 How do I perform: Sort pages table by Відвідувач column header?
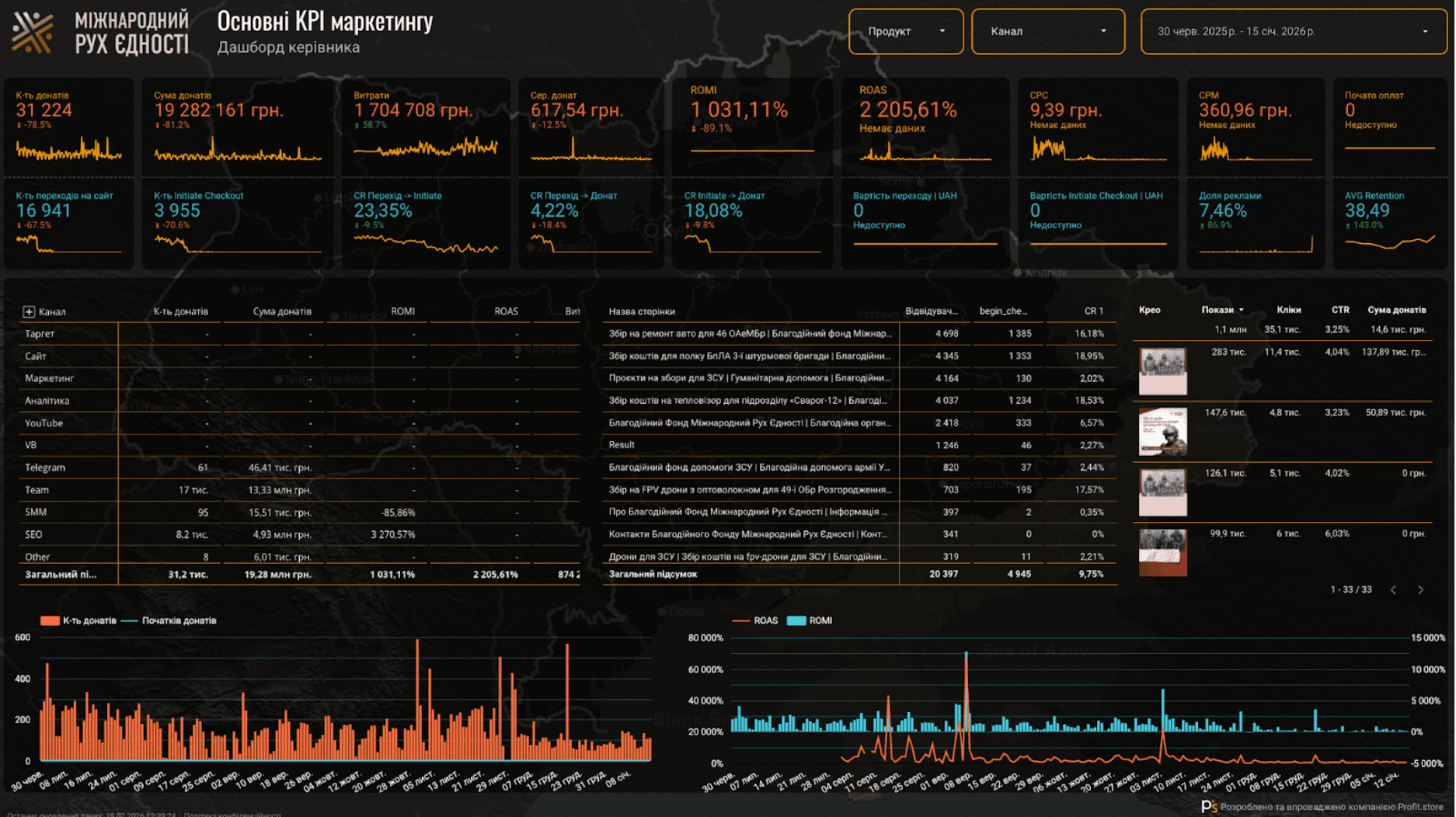pos(930,311)
